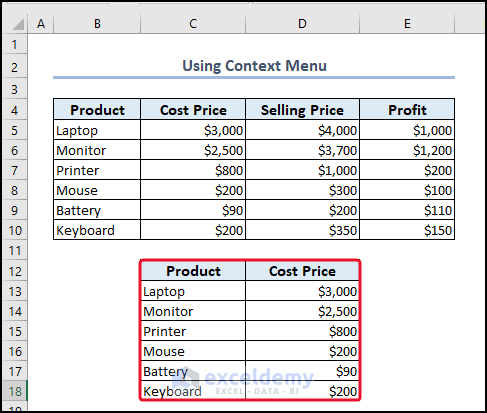Select the $3,700 selling price cell
This screenshot has width=487, height=413.
pyautogui.click(x=302, y=150)
